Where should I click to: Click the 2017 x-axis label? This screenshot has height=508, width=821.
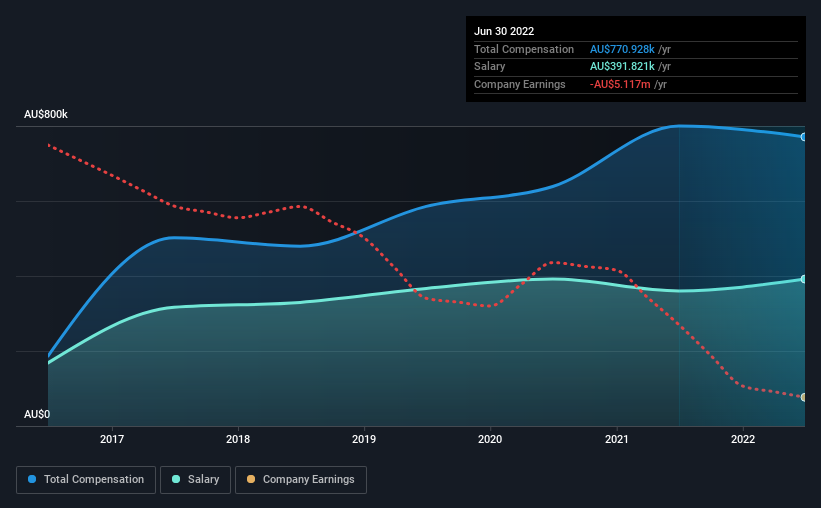tap(112, 439)
